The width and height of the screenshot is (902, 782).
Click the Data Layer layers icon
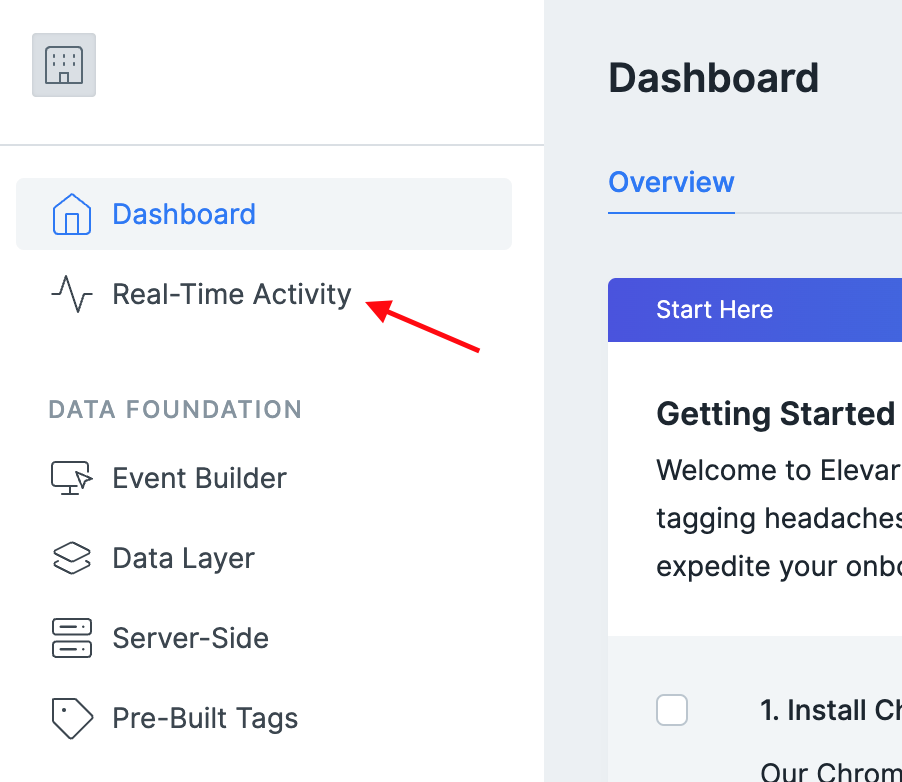(71, 558)
